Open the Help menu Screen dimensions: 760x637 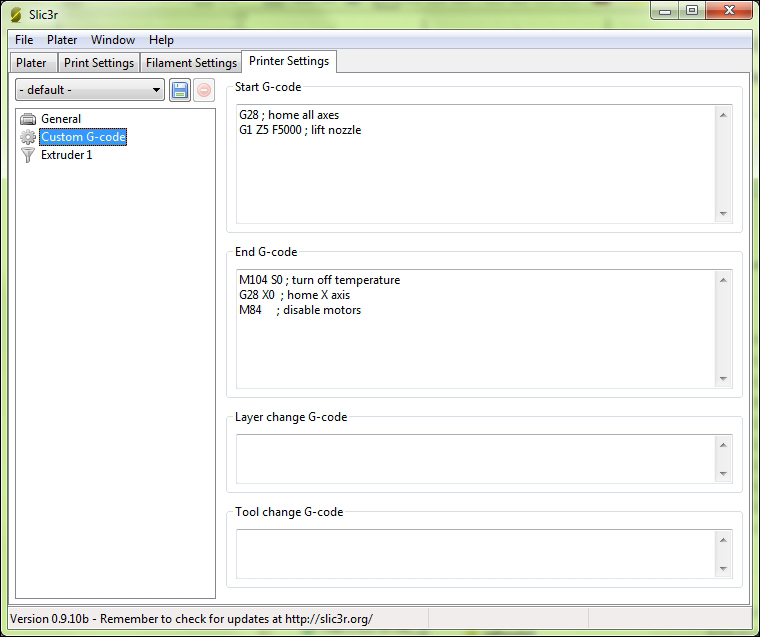pos(161,40)
